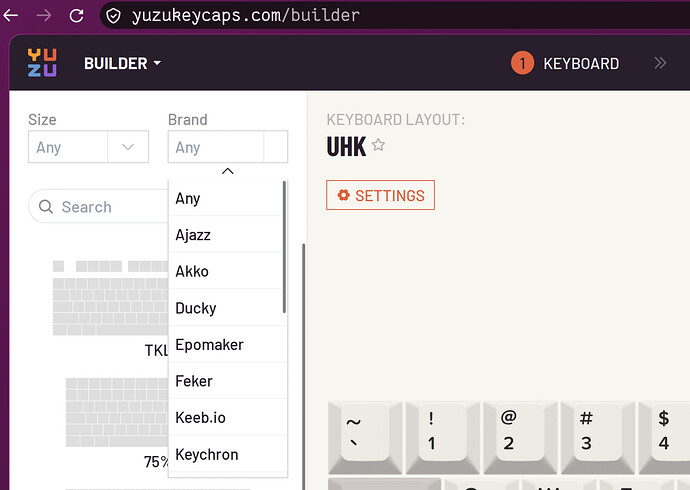
Task: Click the layout list panel scrollbar
Action: (x=303, y=367)
